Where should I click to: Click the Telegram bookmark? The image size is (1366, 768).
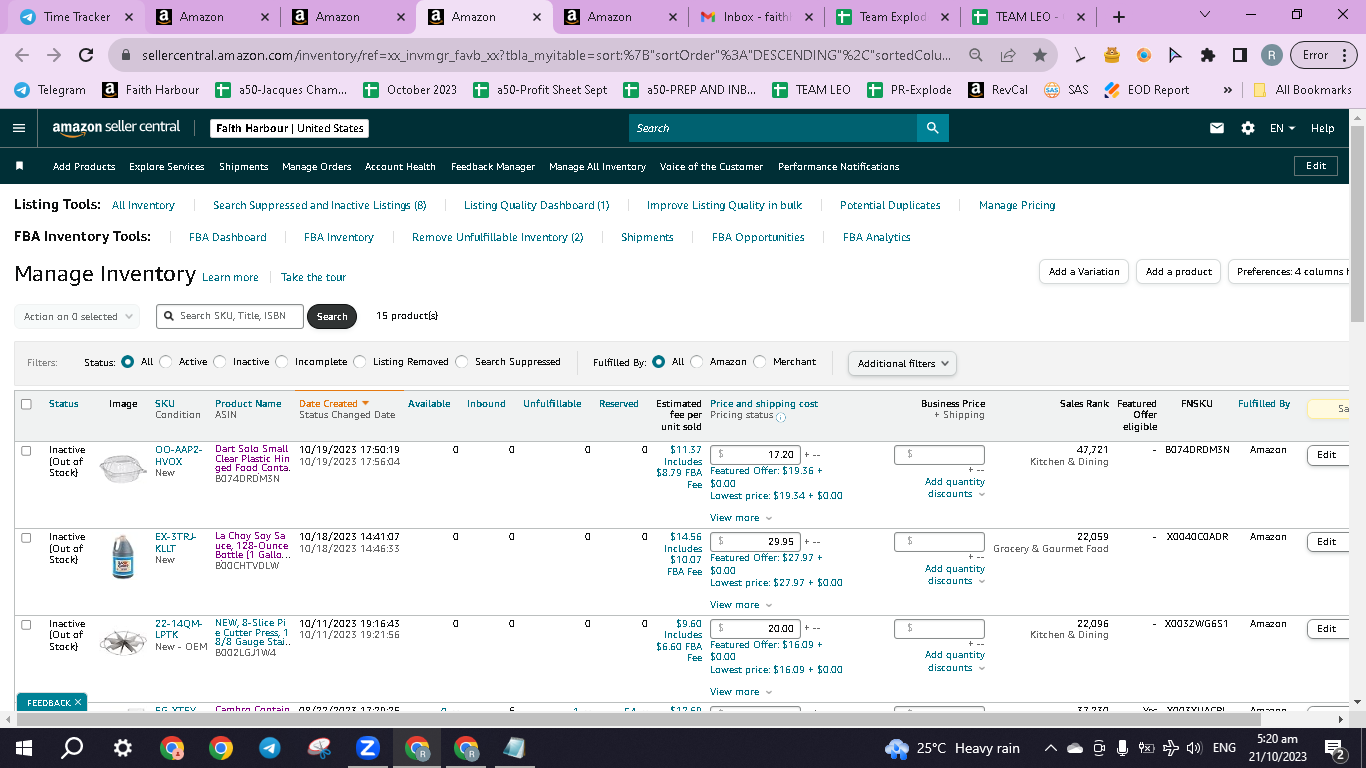coord(50,89)
